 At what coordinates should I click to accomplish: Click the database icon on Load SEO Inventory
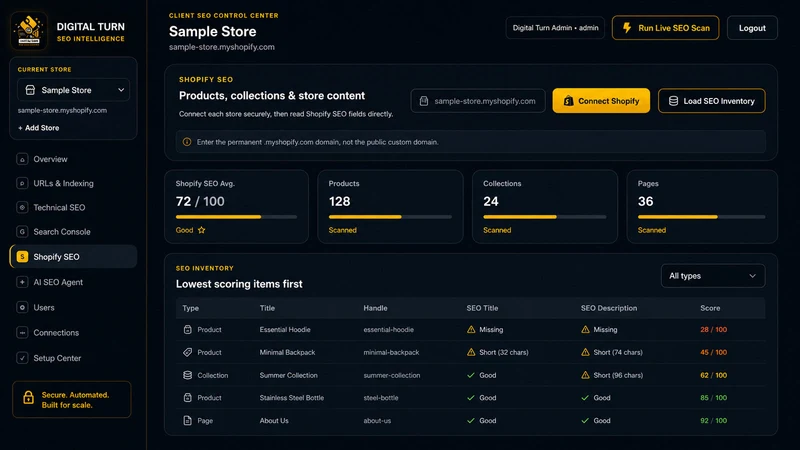tap(673, 101)
